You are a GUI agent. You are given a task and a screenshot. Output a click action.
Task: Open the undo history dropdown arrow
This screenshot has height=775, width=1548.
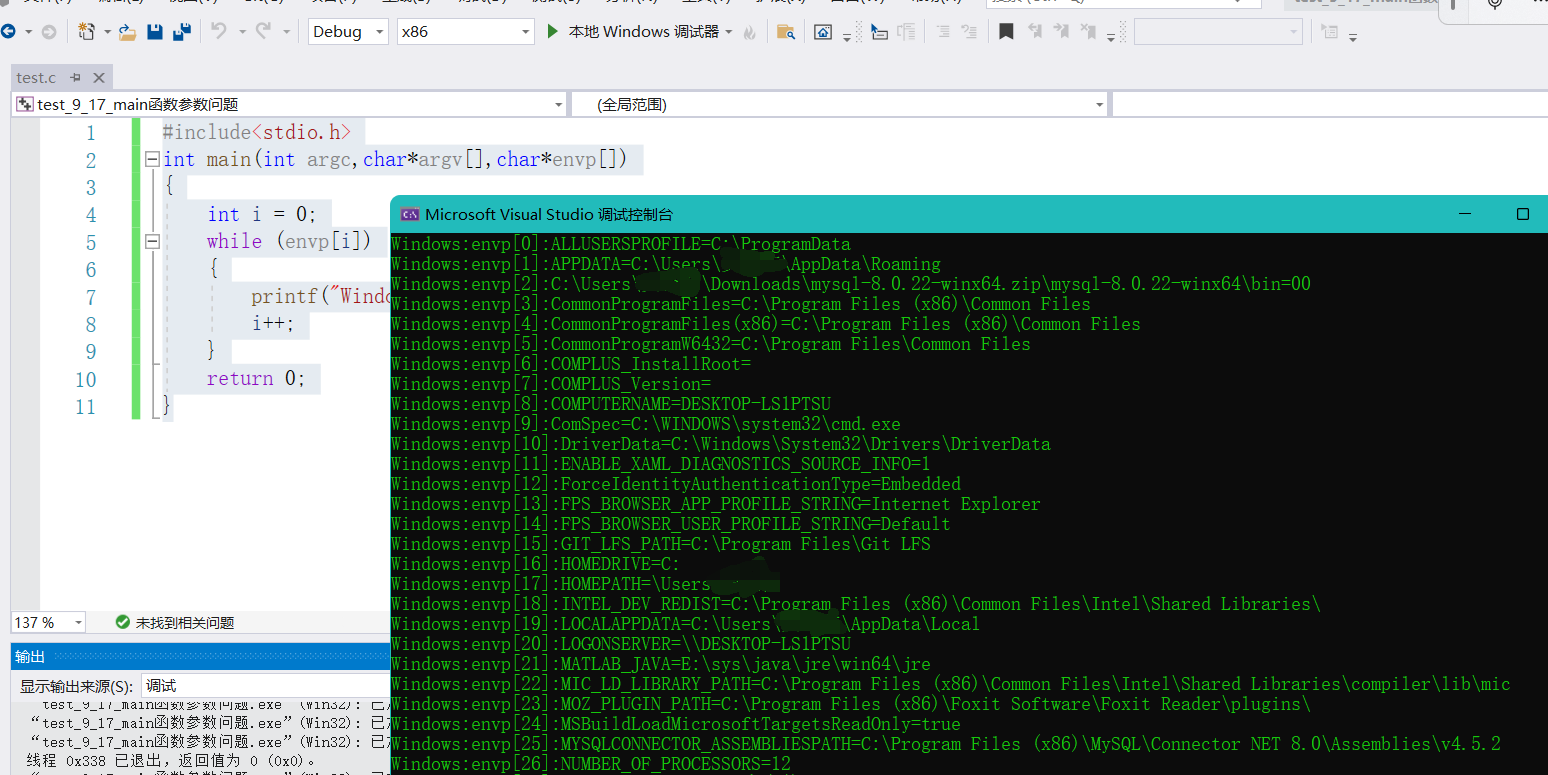(241, 32)
